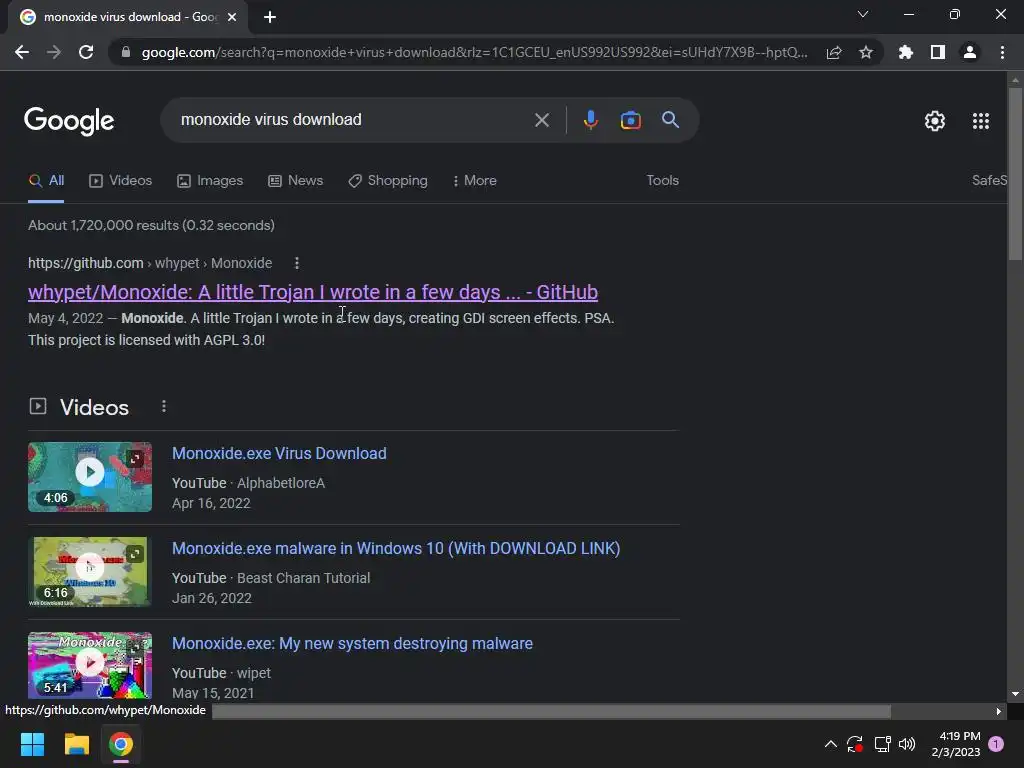Open the sync status tray icon

coord(854,744)
